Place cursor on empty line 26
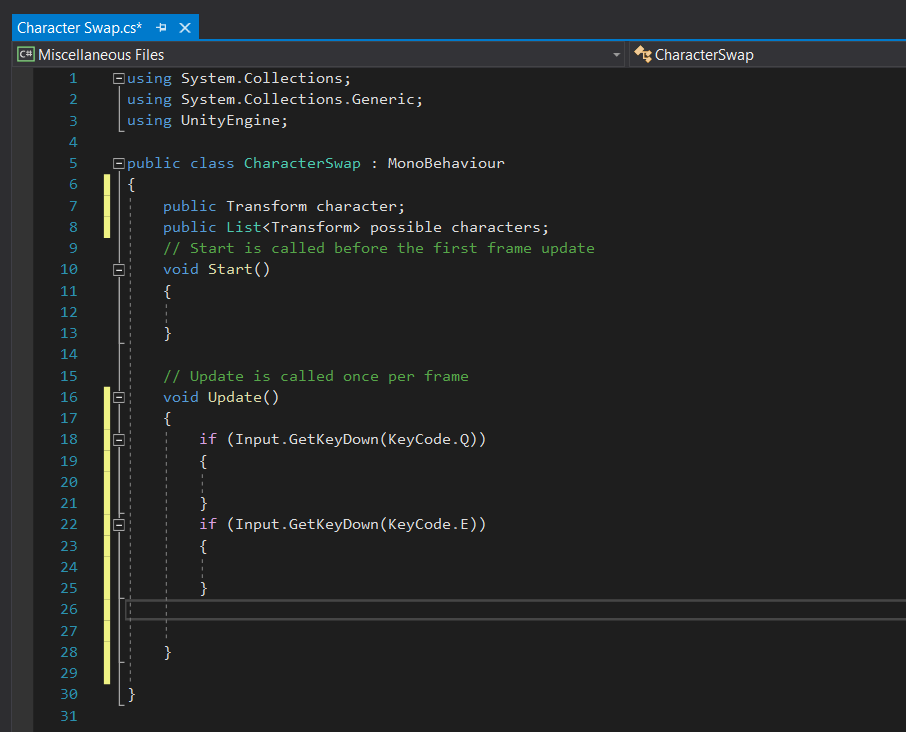The width and height of the screenshot is (906, 732). [515, 610]
